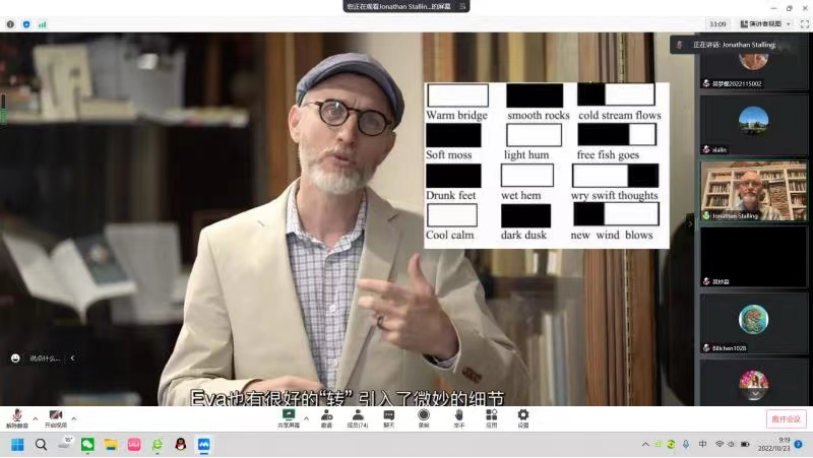
Task: Open the apps icon in toolbar
Action: [491, 415]
